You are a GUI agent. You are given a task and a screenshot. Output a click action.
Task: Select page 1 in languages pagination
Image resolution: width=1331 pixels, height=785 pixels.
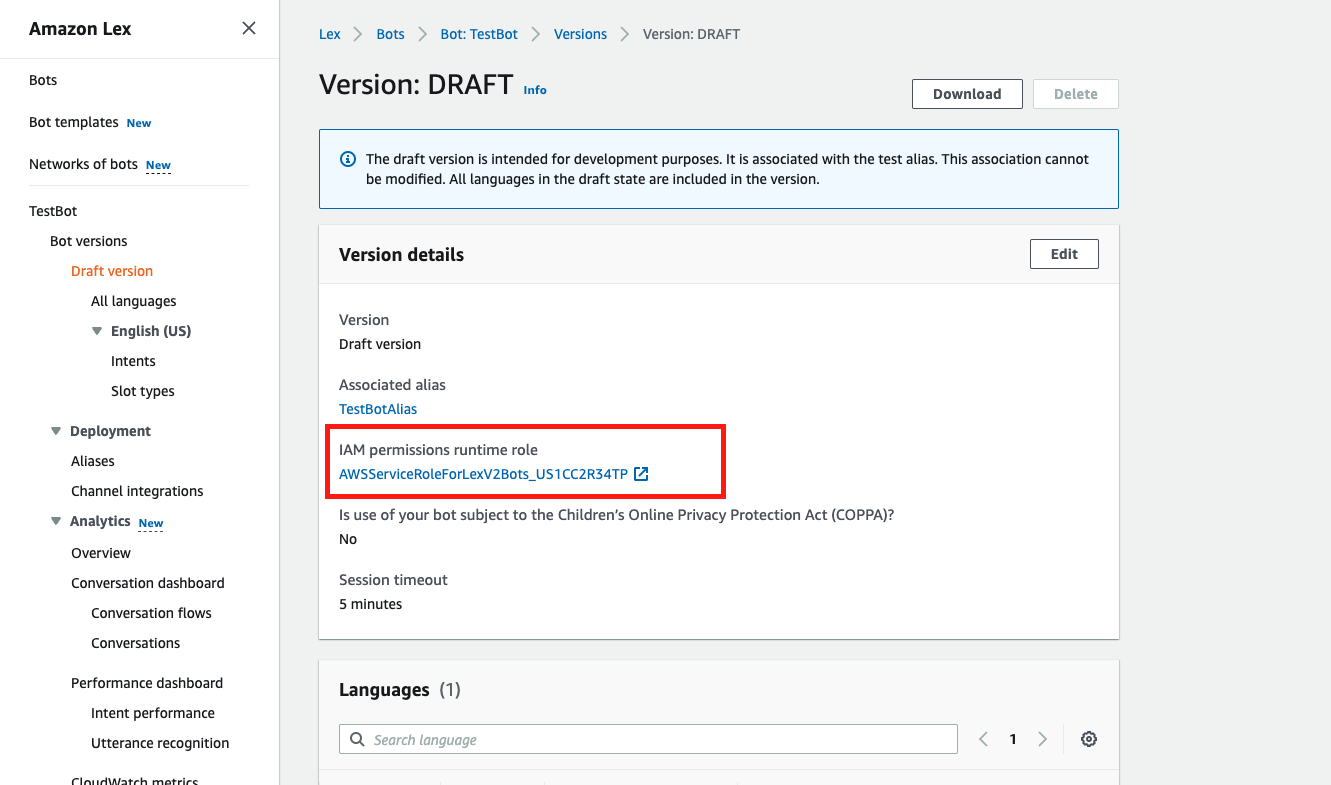point(1013,739)
